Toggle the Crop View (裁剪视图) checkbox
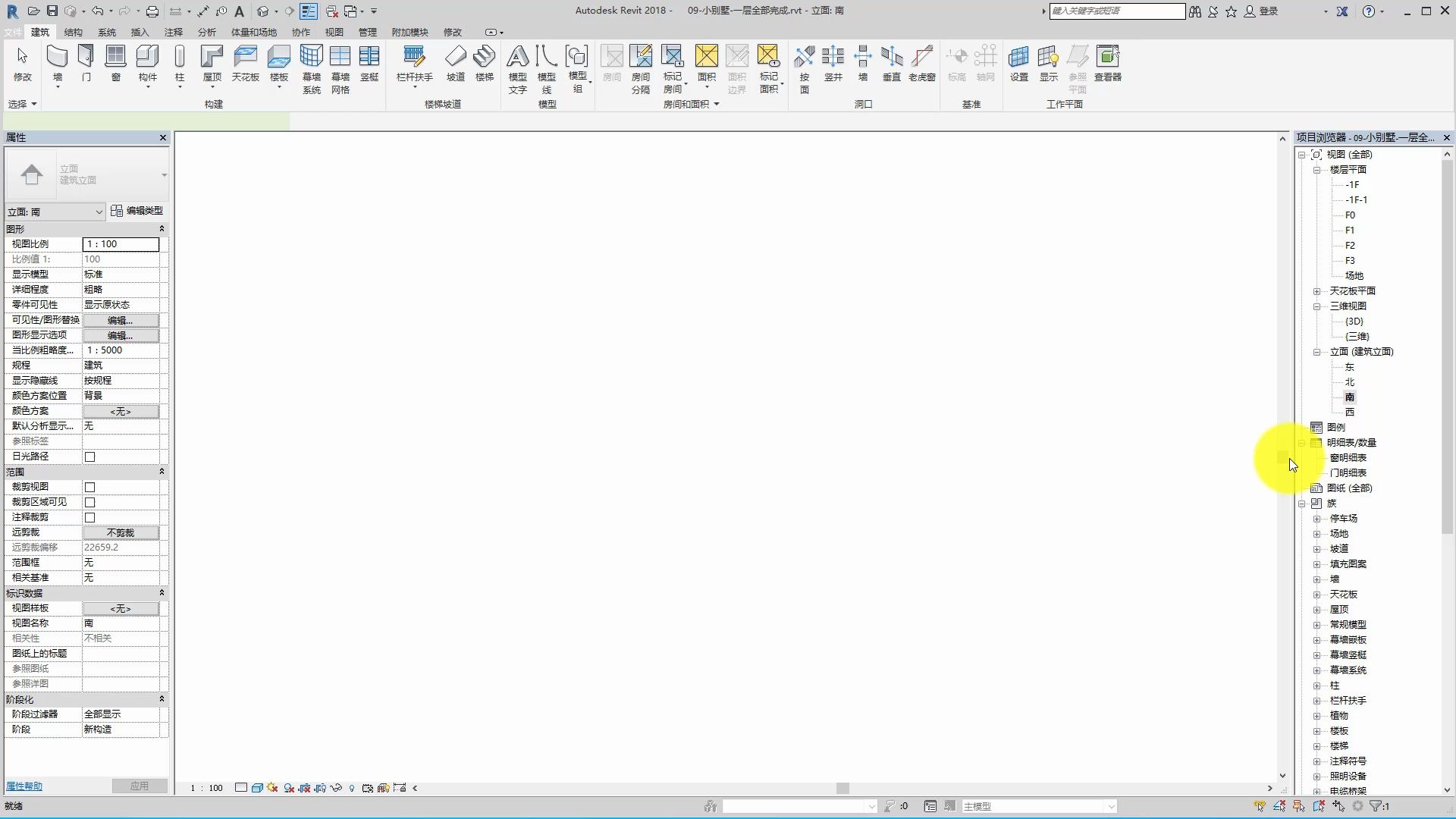This screenshot has width=1456, height=819. pyautogui.click(x=90, y=487)
